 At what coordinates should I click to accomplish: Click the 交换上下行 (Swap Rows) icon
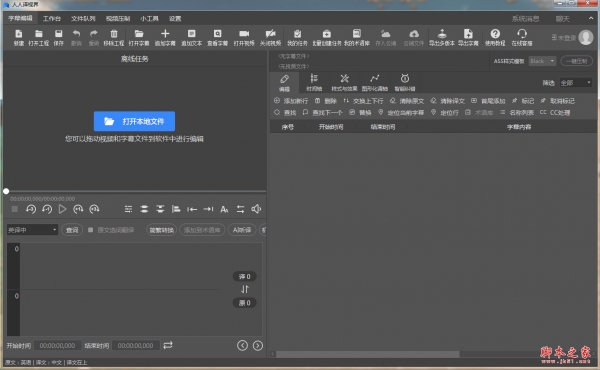[x=346, y=101]
